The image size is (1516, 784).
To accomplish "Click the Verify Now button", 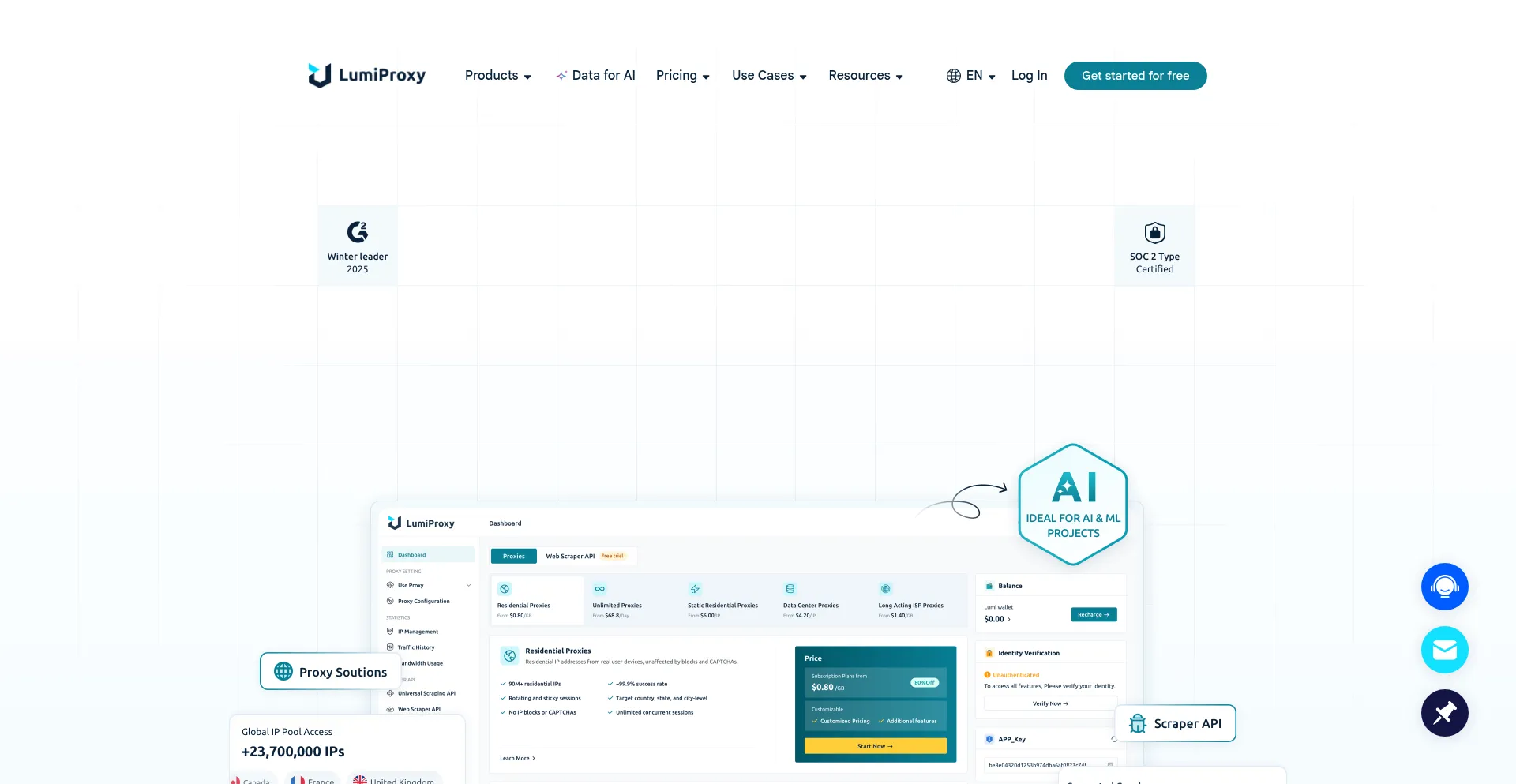I will pos(1050,703).
